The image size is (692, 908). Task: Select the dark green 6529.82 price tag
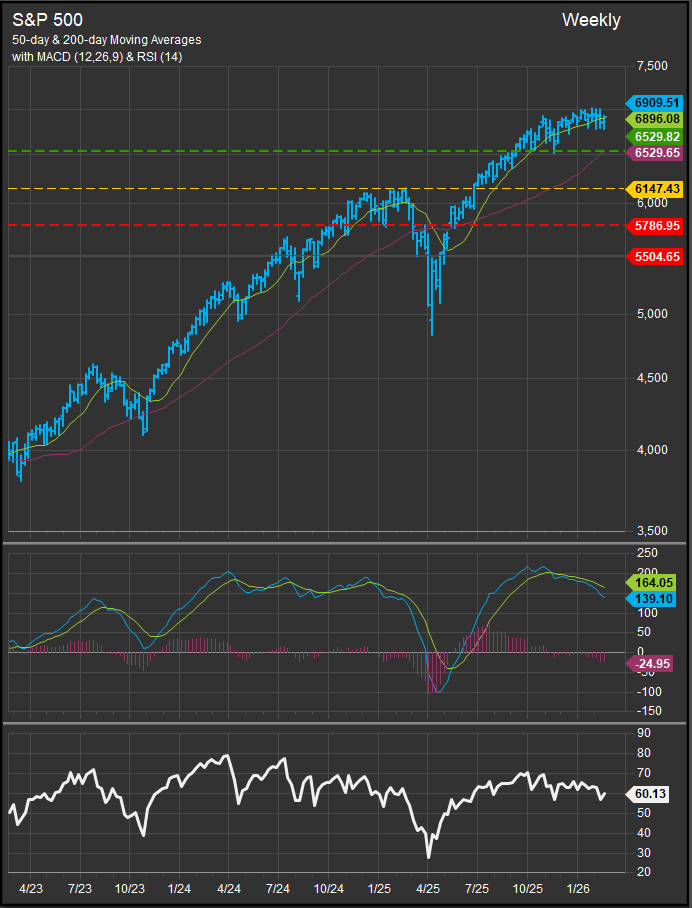pyautogui.click(x=654, y=136)
